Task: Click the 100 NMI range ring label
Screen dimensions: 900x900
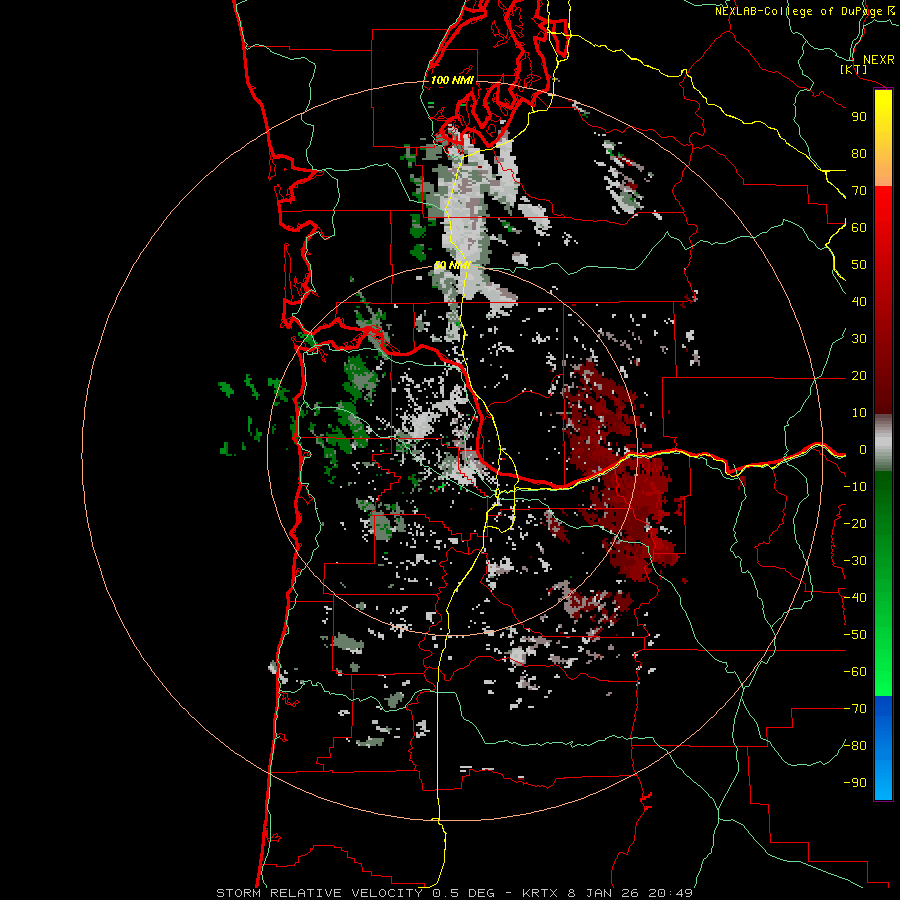Action: click(x=452, y=80)
